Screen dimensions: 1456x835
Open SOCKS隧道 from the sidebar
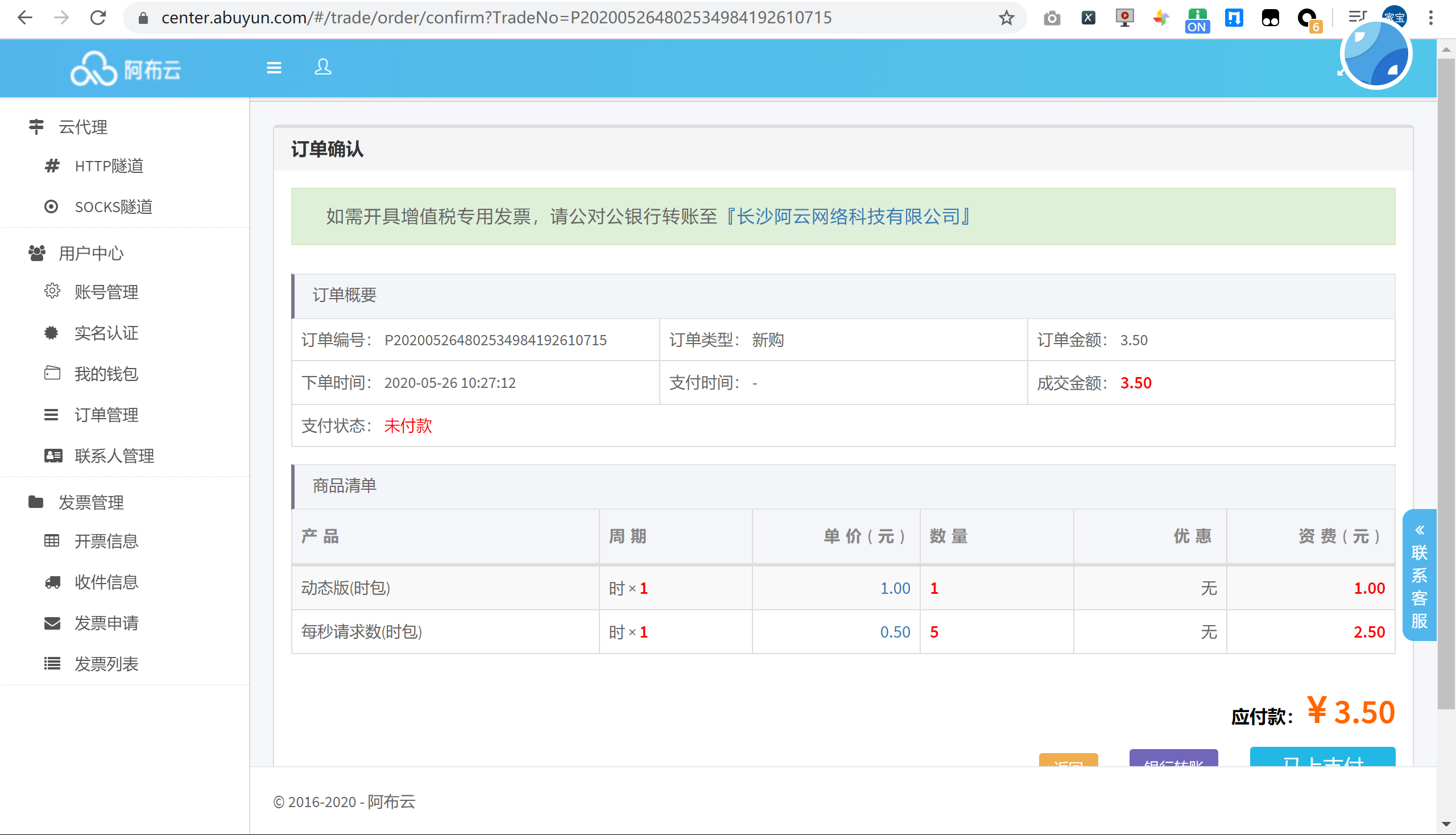pos(114,206)
